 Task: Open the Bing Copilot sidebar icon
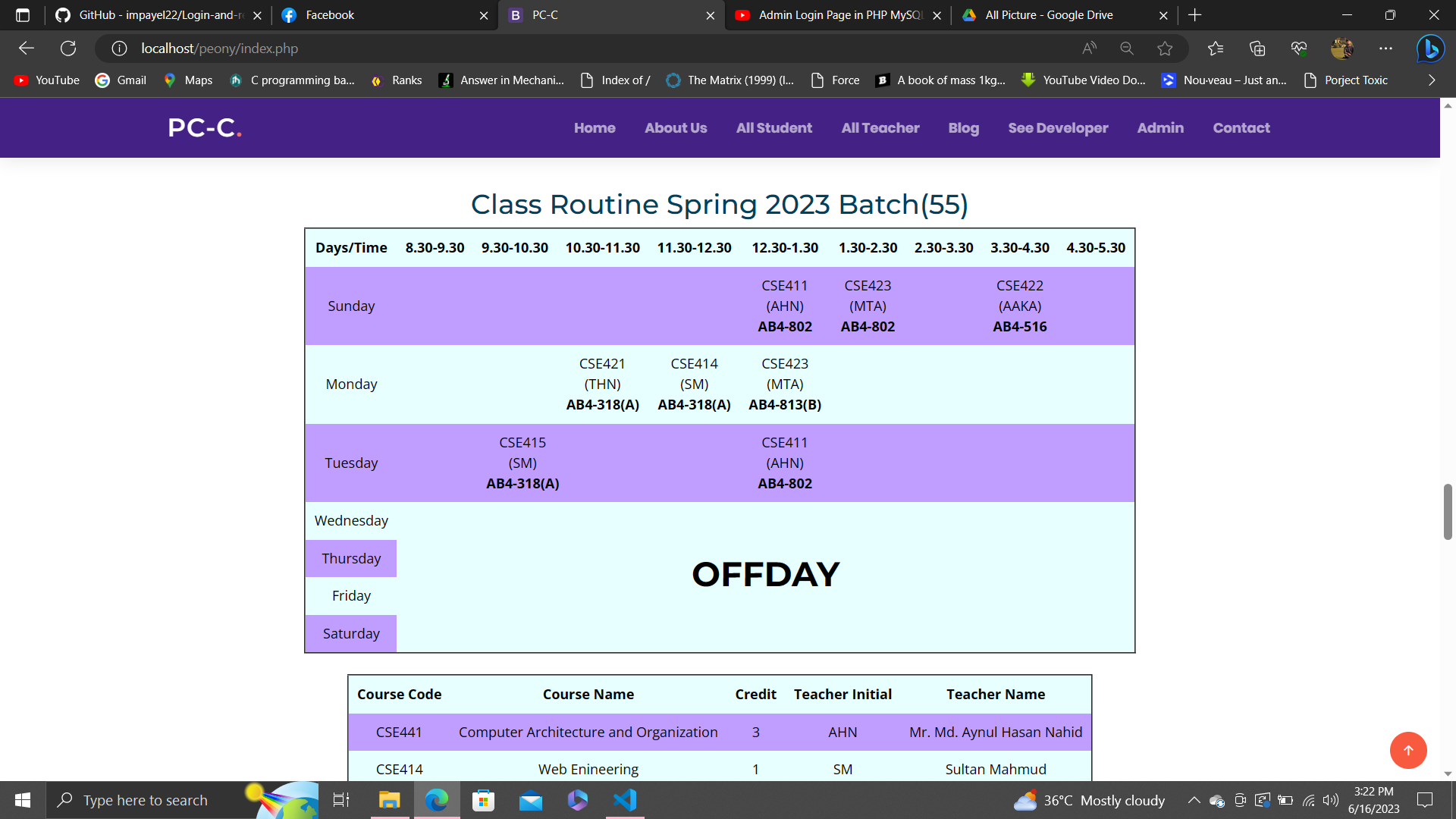click(x=1431, y=48)
